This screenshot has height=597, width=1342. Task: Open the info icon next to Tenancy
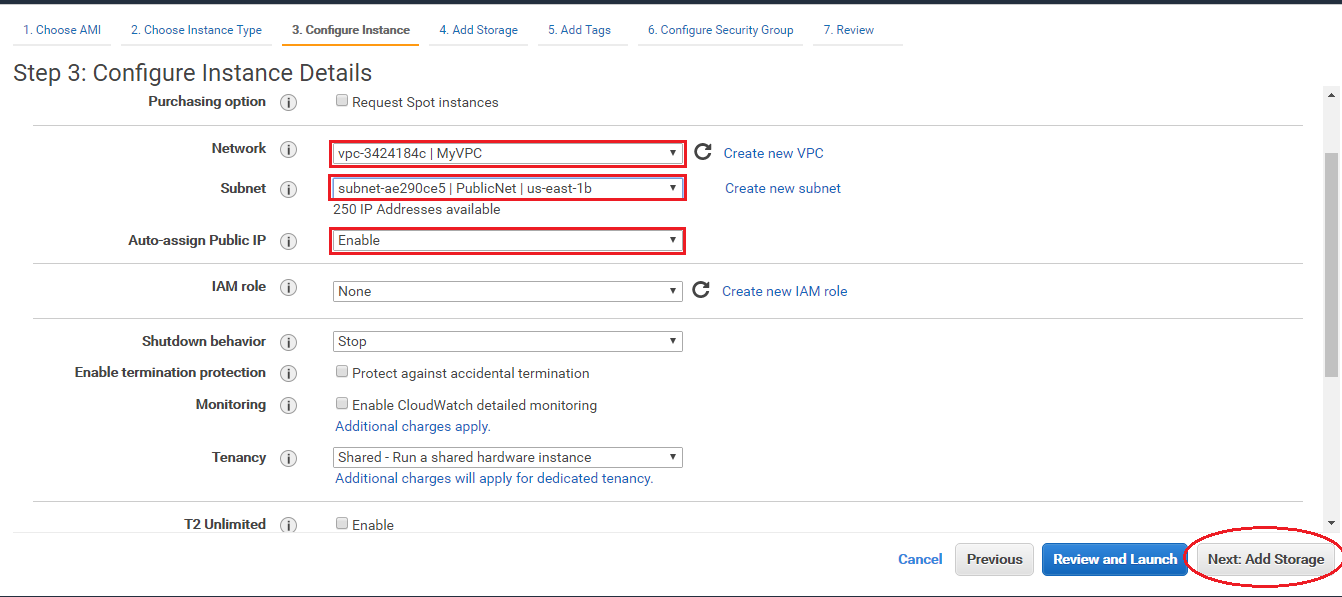coord(288,458)
